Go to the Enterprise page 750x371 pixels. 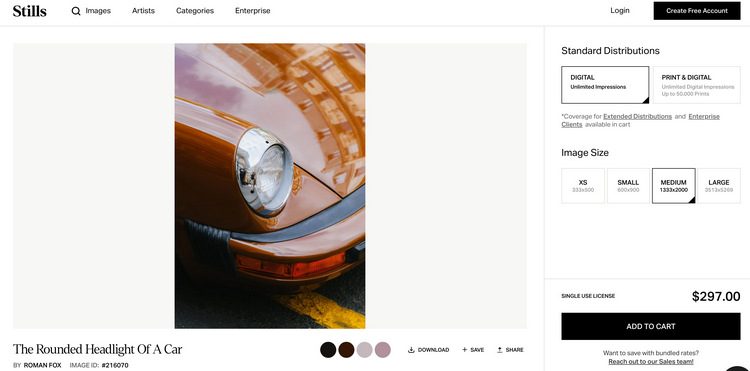[253, 11]
